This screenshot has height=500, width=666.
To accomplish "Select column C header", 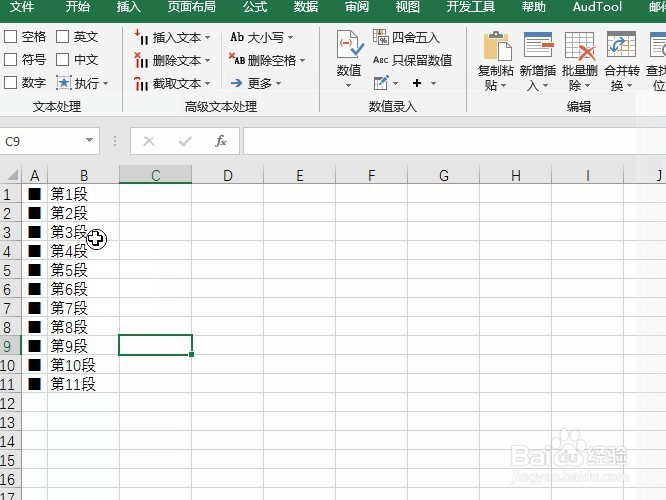I will click(x=155, y=175).
